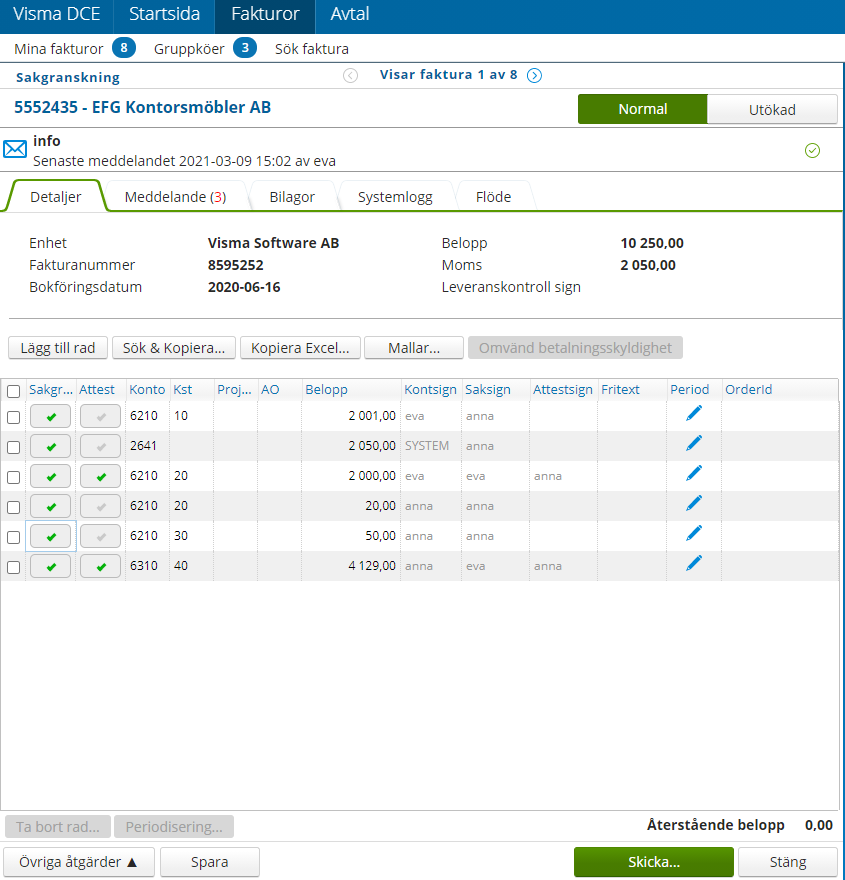
Task: Select the row checkbox for 50,00
Action: click(13, 537)
